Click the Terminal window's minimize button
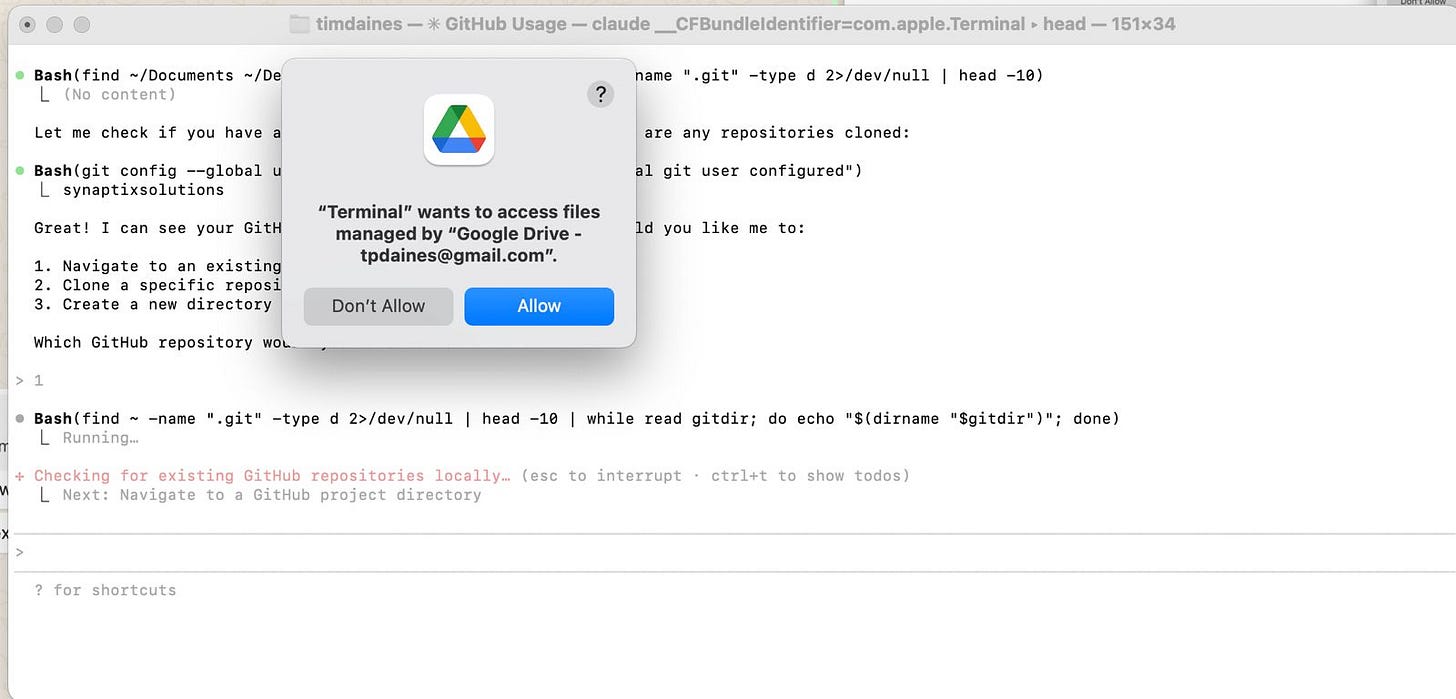 coord(54,23)
